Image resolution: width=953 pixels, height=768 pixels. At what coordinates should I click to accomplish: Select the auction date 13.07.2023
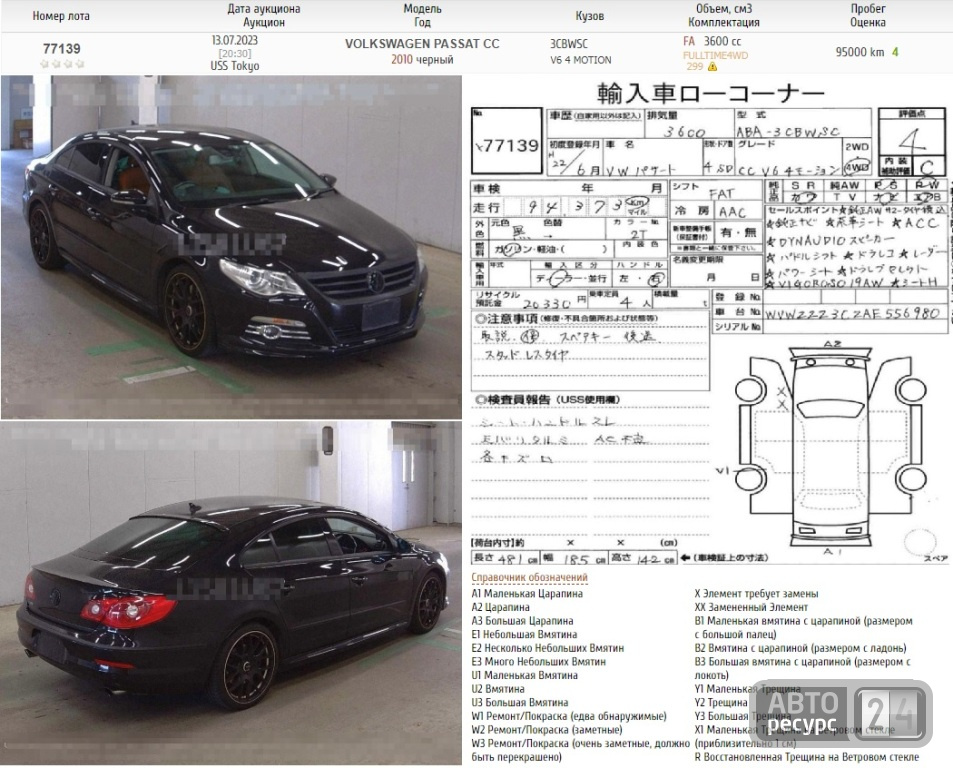tap(235, 40)
